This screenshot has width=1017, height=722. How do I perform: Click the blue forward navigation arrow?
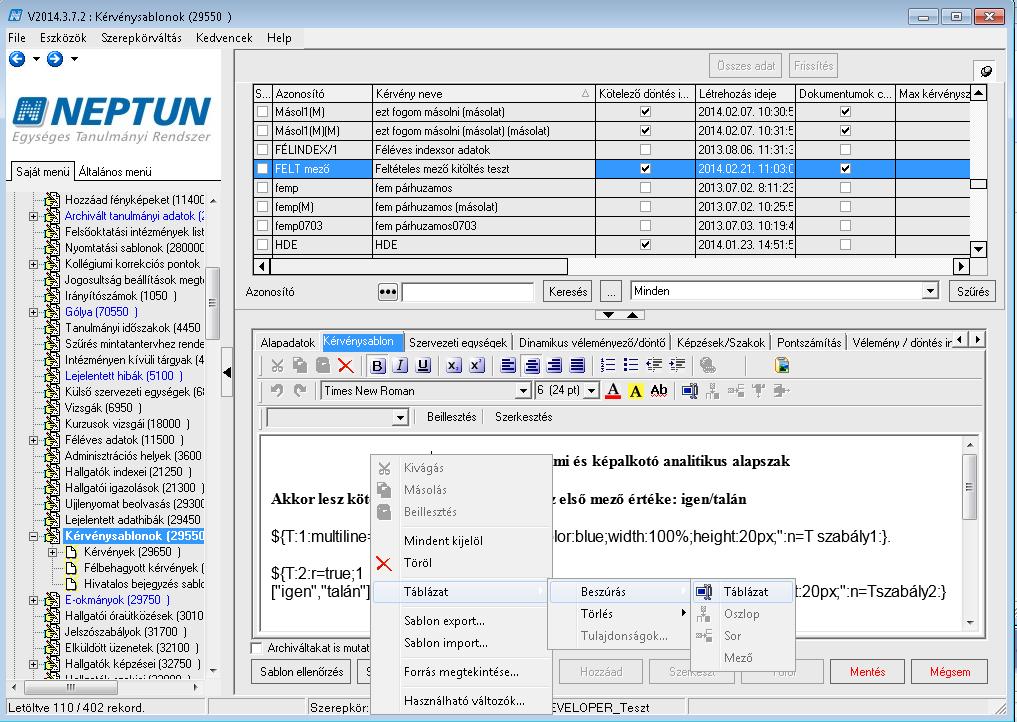tap(55, 59)
